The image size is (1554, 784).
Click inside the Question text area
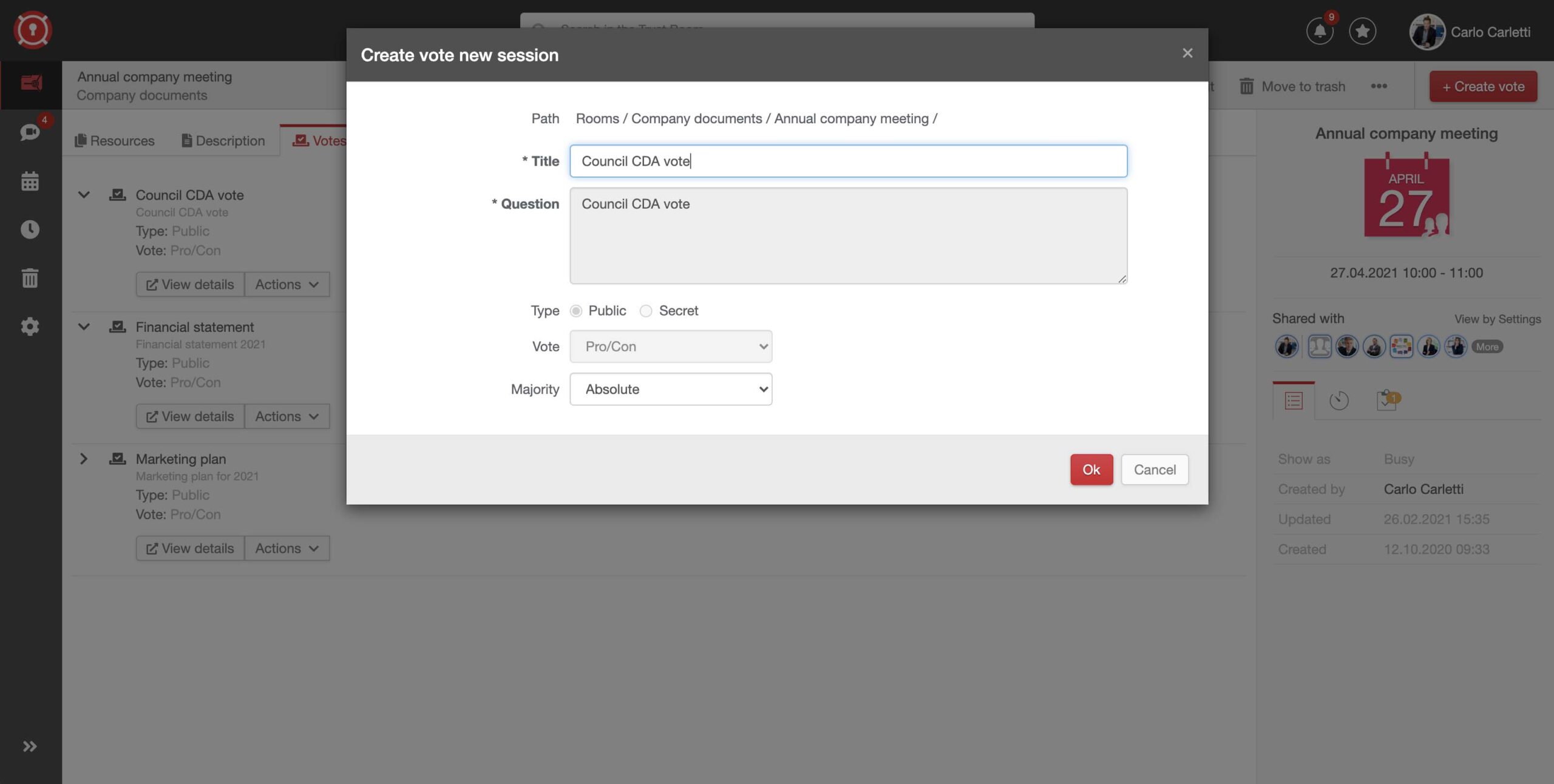847,235
